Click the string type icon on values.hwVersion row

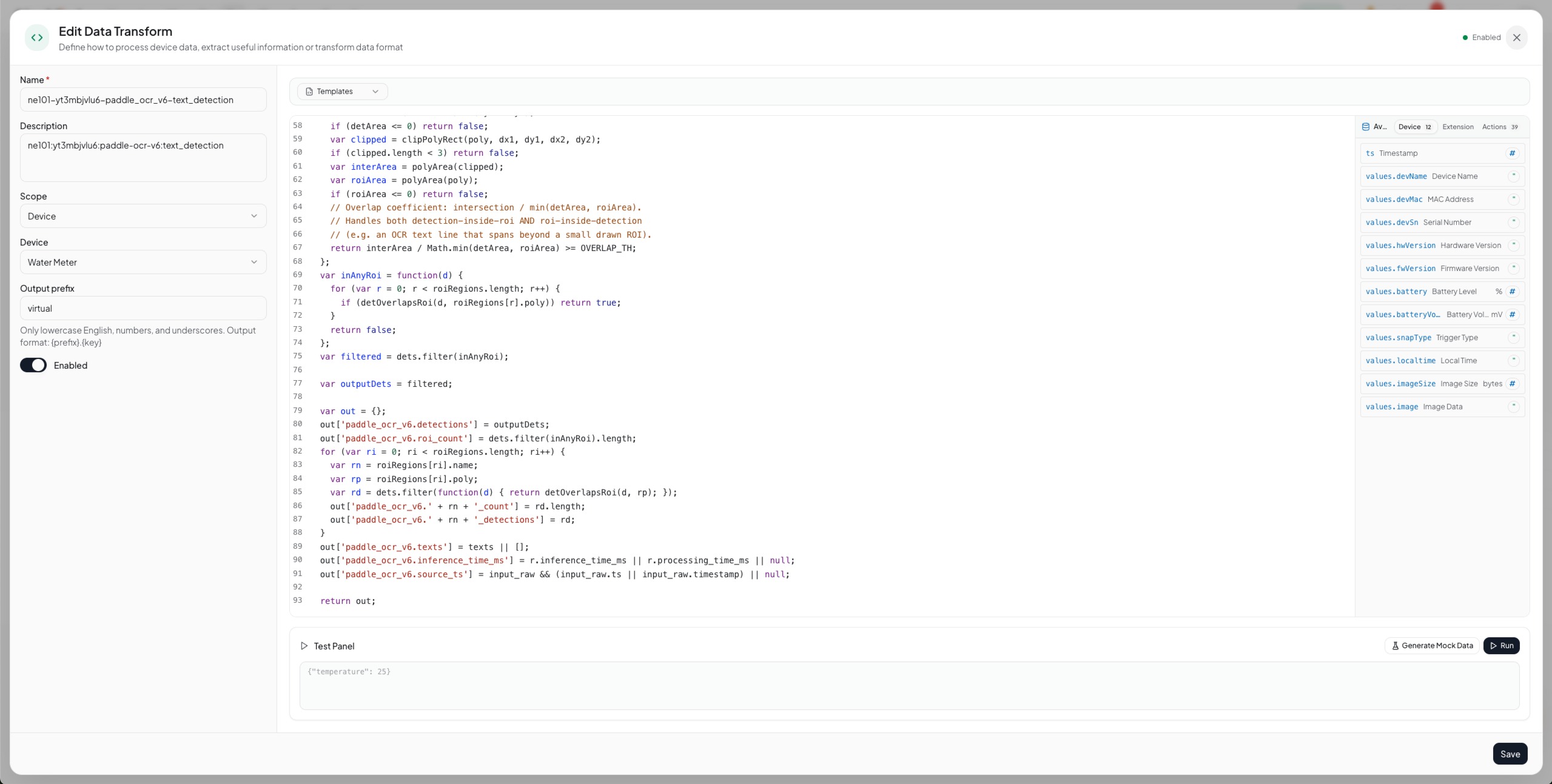[1514, 246]
